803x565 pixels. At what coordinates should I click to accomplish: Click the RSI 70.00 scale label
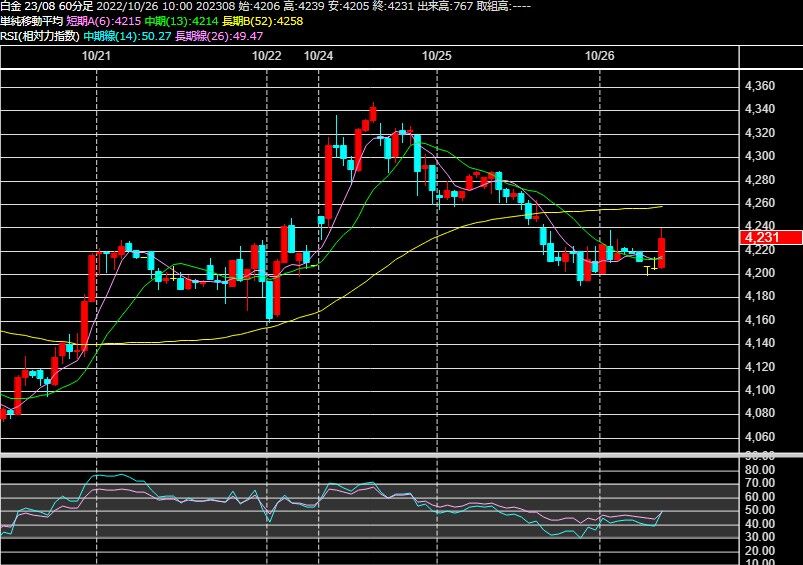click(760, 483)
